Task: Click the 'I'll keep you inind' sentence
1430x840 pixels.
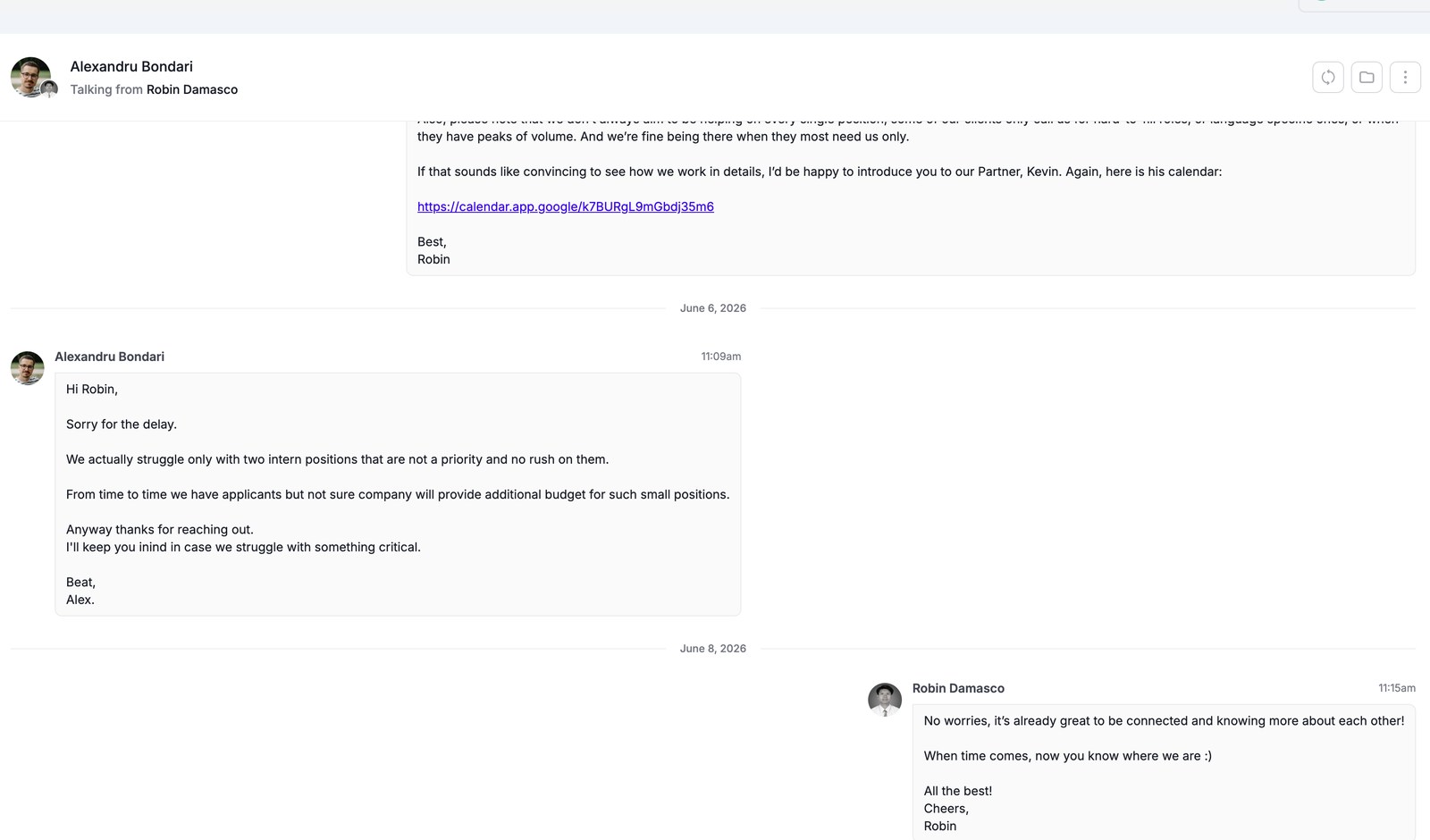Action: (243, 547)
